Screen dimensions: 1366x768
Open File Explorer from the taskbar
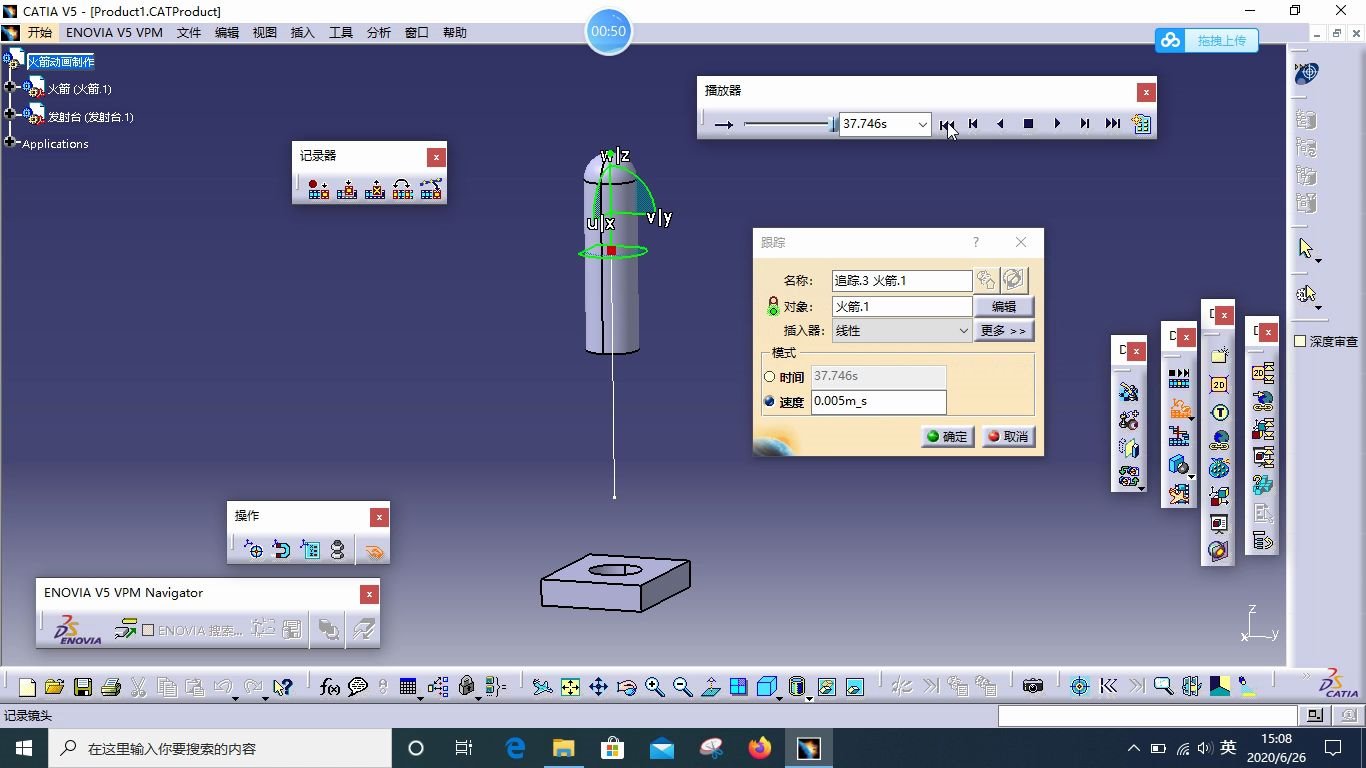[x=564, y=748]
